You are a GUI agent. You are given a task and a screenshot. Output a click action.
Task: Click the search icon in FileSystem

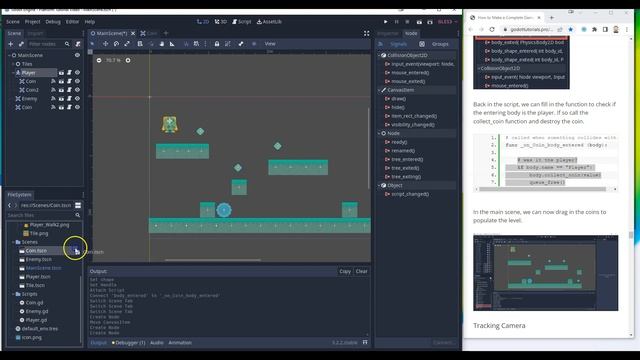tap(78, 215)
